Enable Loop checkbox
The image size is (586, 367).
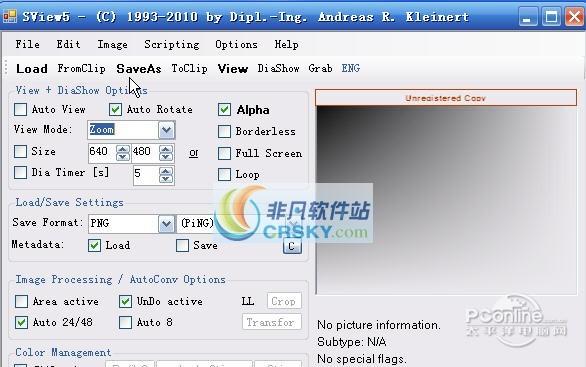(x=224, y=175)
